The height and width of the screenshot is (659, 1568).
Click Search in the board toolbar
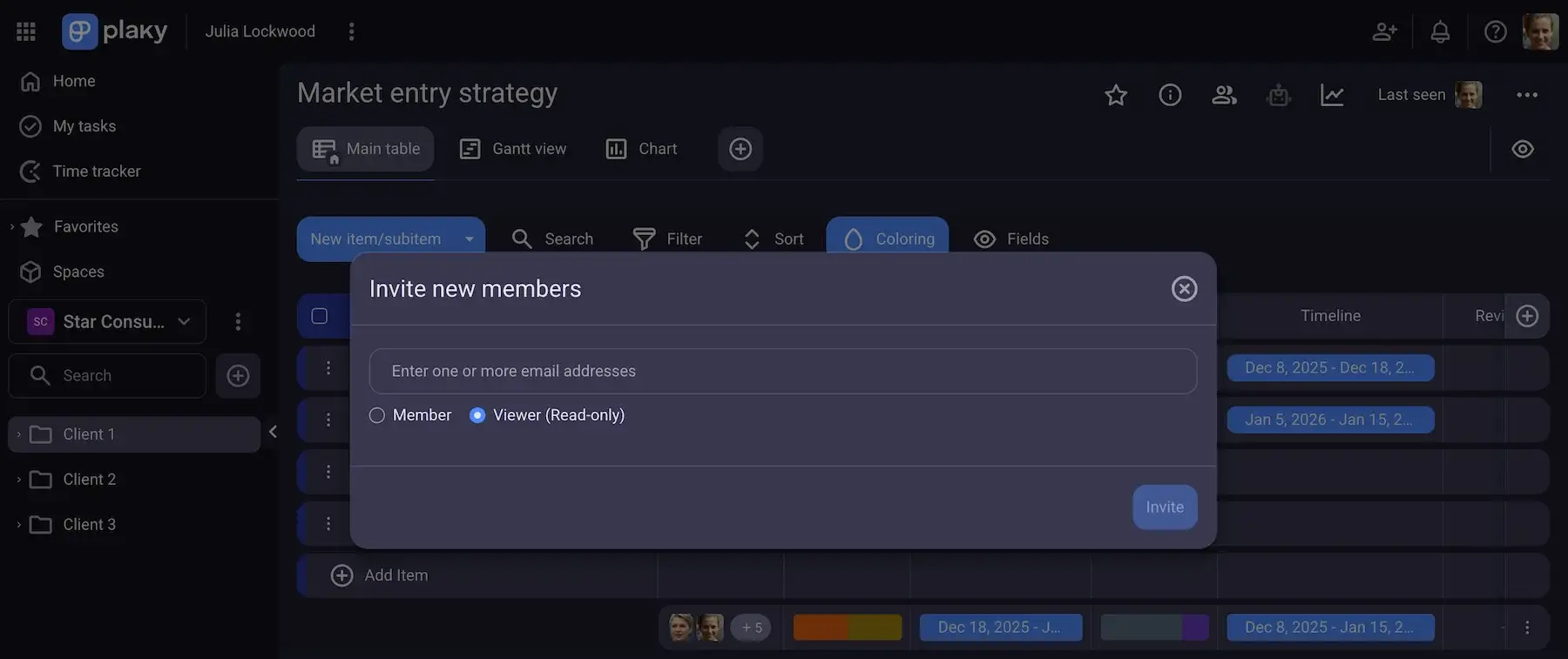click(552, 239)
